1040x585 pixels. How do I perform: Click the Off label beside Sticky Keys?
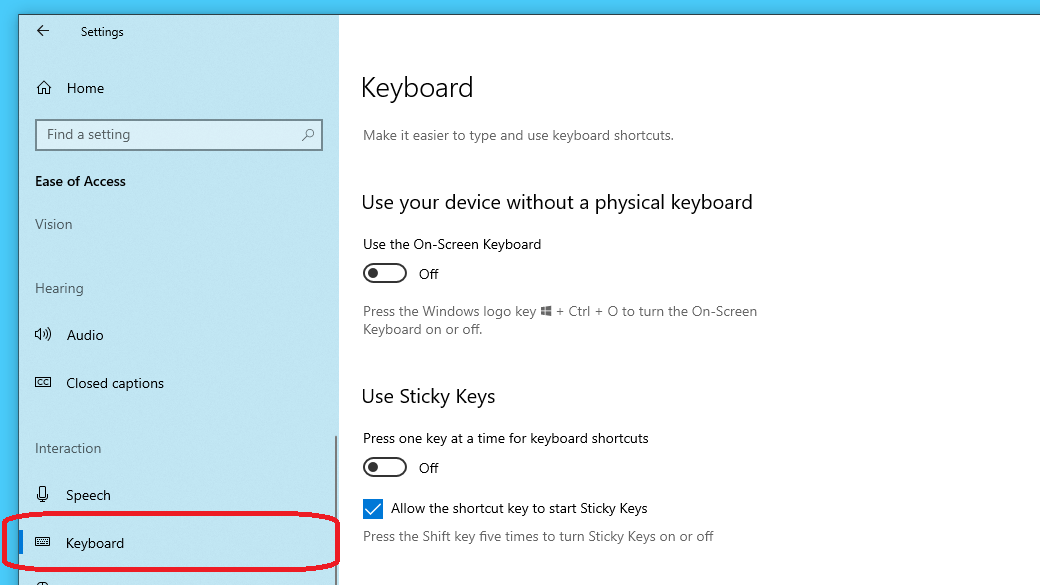(429, 467)
